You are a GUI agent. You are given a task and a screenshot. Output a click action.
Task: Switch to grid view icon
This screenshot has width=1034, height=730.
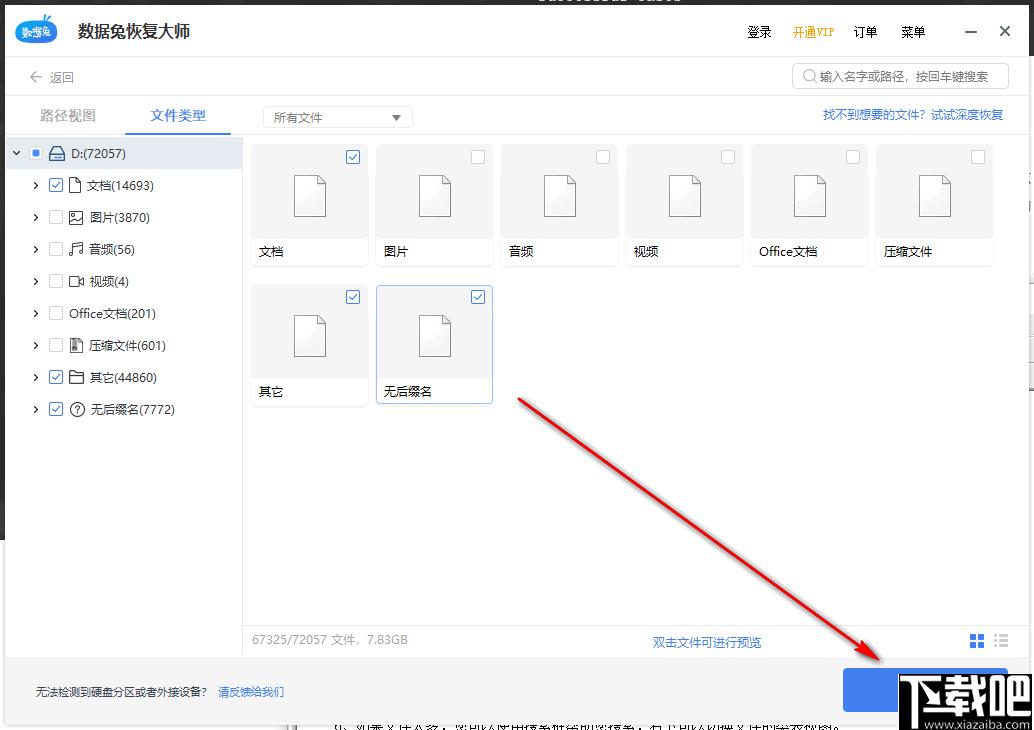click(x=977, y=641)
